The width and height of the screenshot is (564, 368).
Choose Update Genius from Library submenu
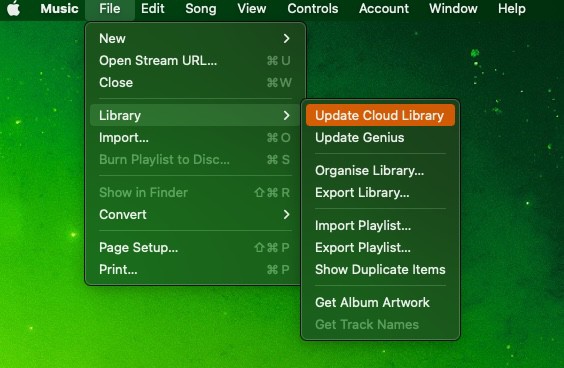(x=380, y=137)
